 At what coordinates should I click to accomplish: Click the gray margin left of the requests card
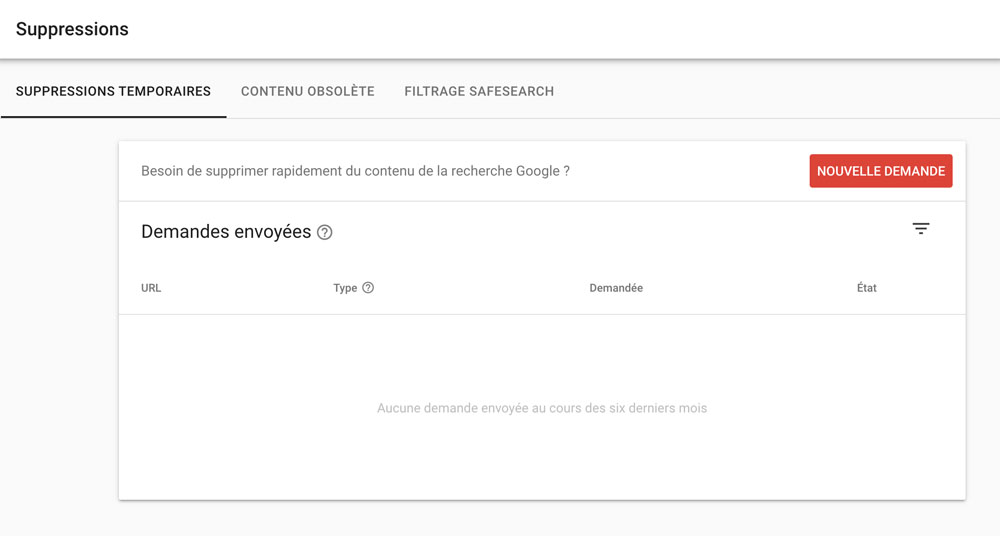[x=59, y=319]
